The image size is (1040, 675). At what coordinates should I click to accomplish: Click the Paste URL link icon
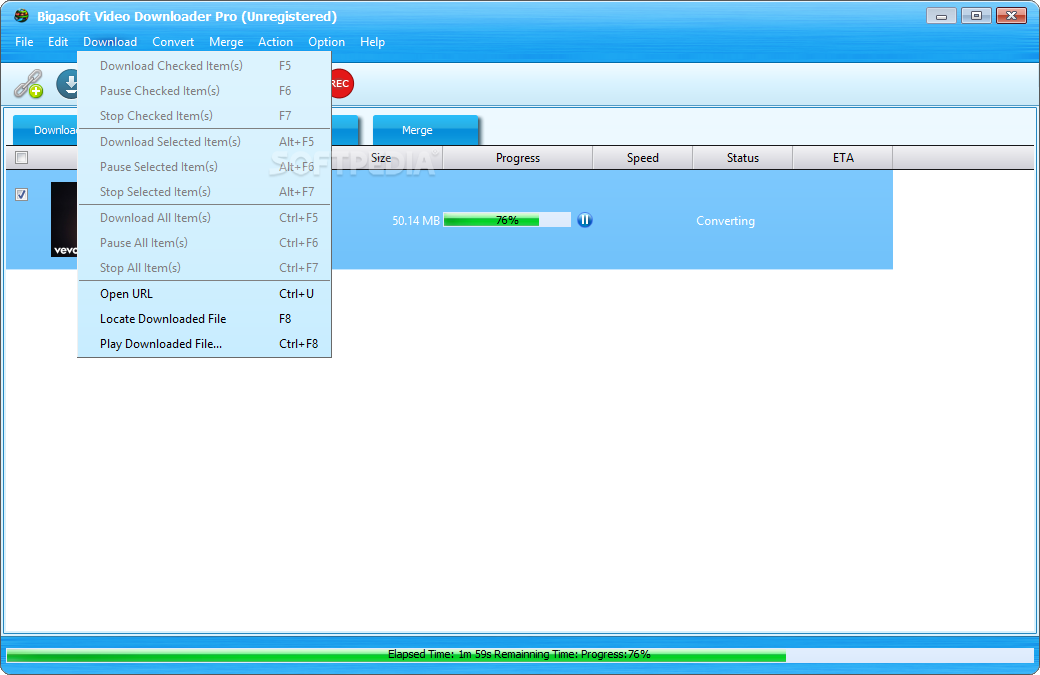coord(29,84)
